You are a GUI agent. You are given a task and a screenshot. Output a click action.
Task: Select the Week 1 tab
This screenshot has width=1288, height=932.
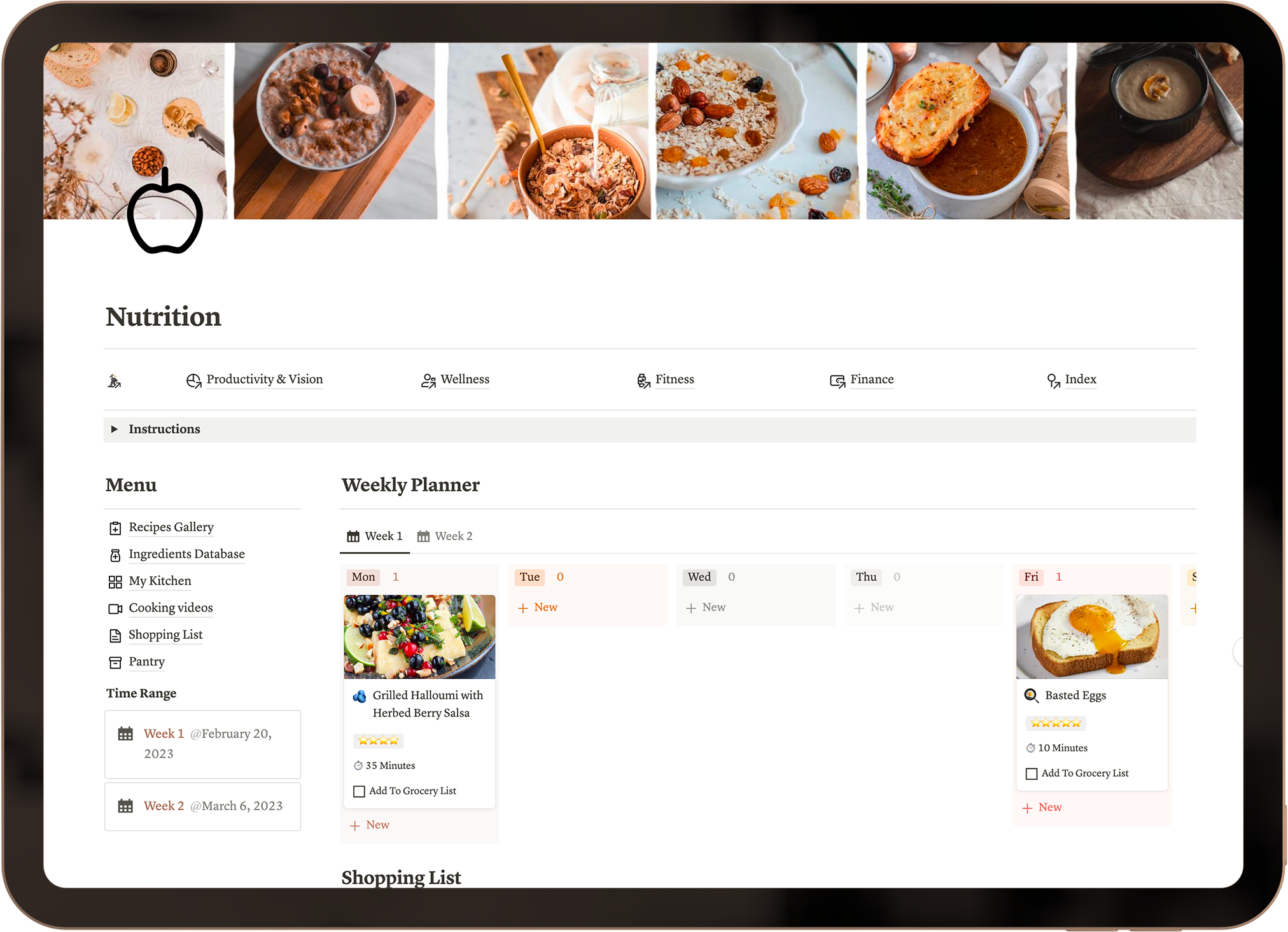point(375,536)
